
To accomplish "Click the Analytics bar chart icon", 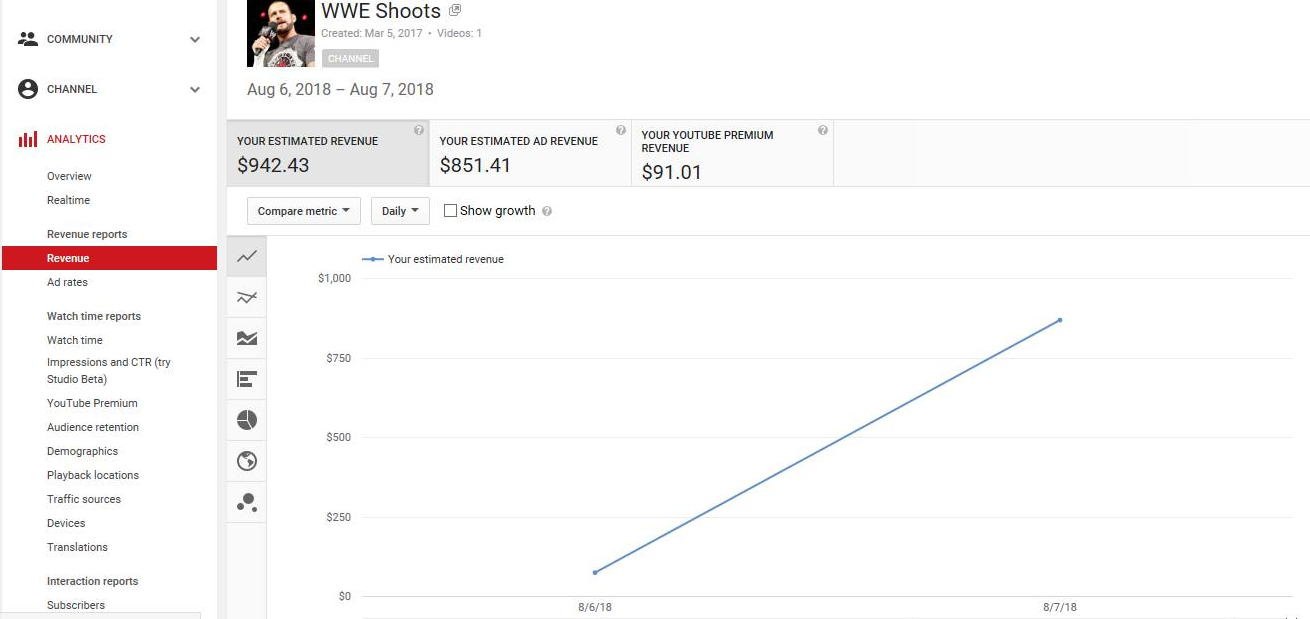I will pos(28,139).
